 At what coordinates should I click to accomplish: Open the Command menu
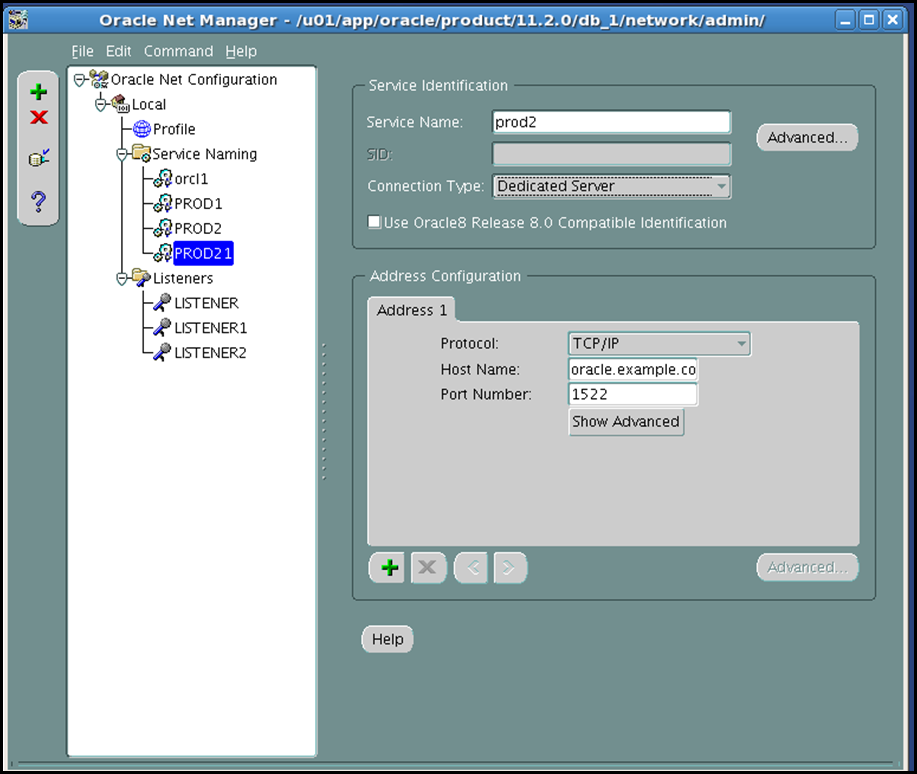pos(178,51)
